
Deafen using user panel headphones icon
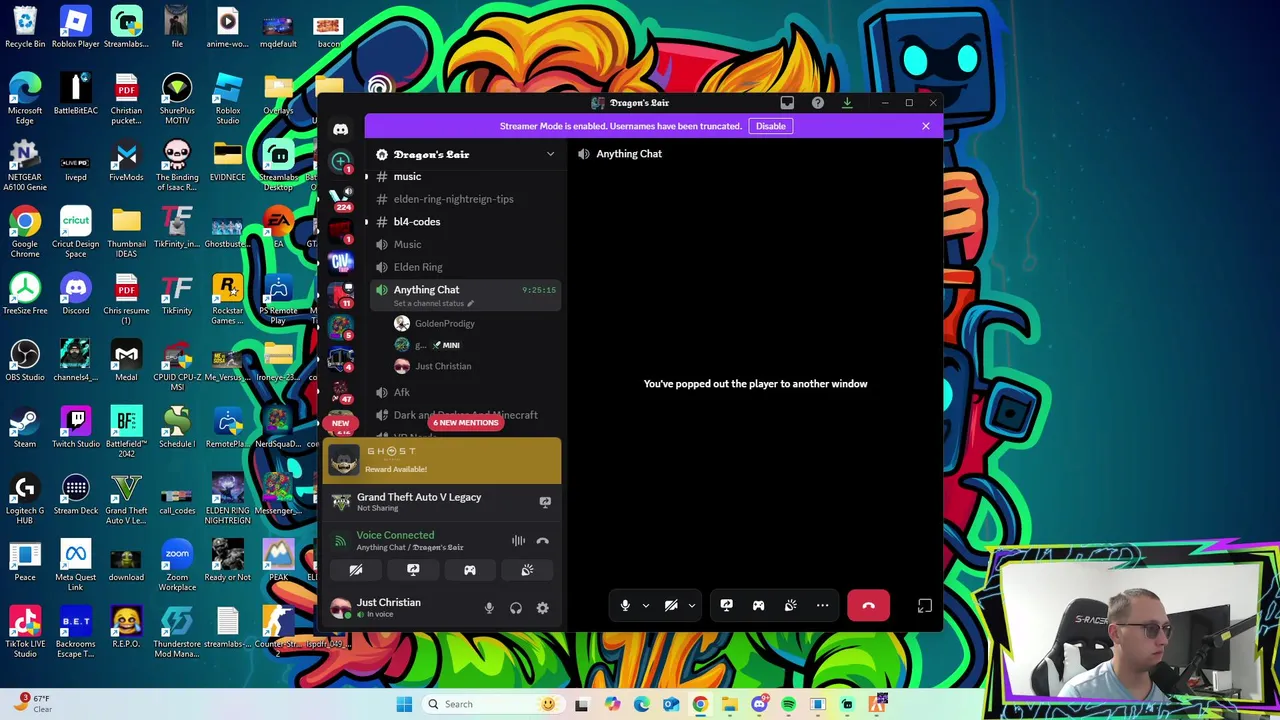(x=516, y=608)
